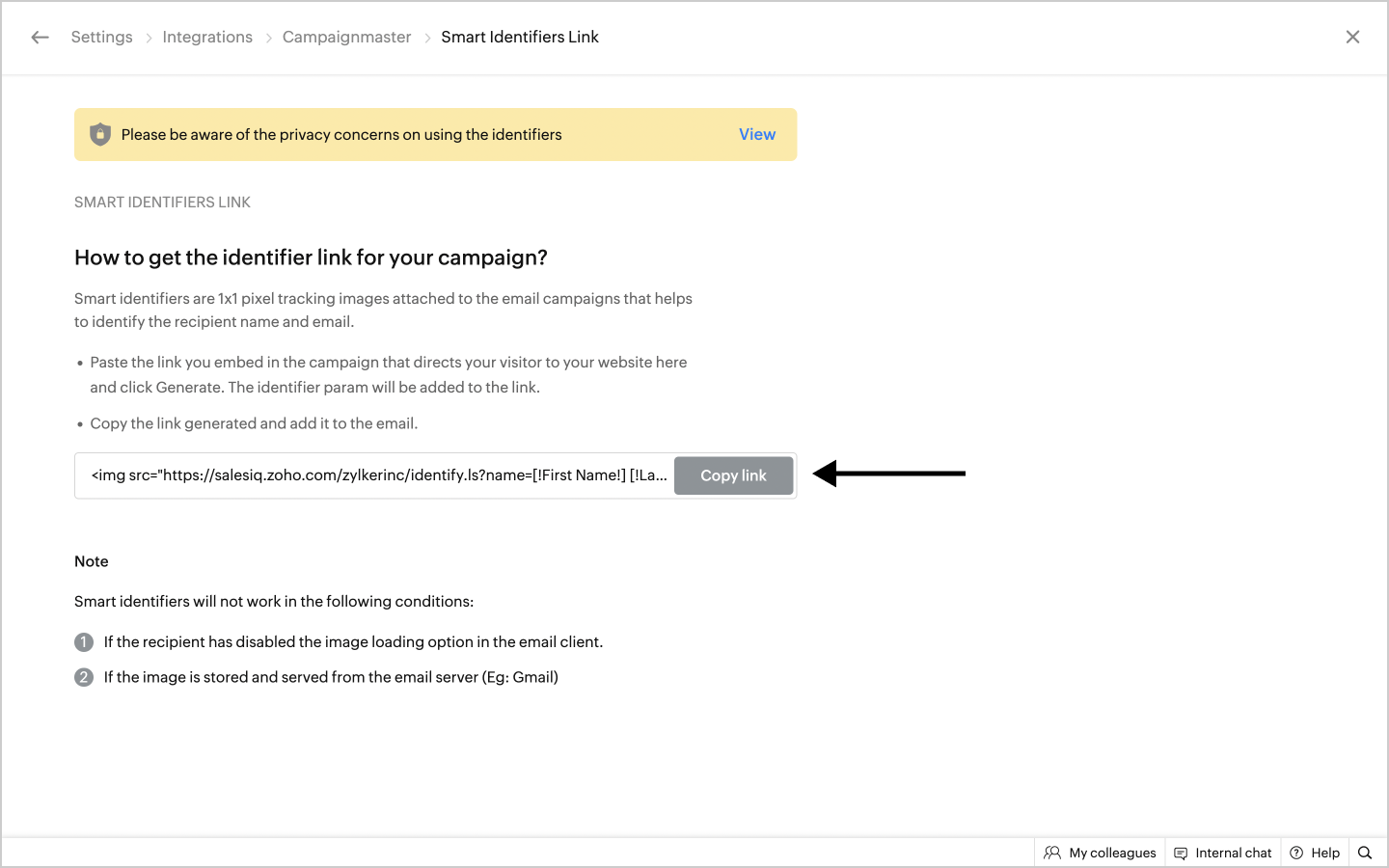Click note about disabled image loading
This screenshot has height=868, width=1389.
click(353, 642)
